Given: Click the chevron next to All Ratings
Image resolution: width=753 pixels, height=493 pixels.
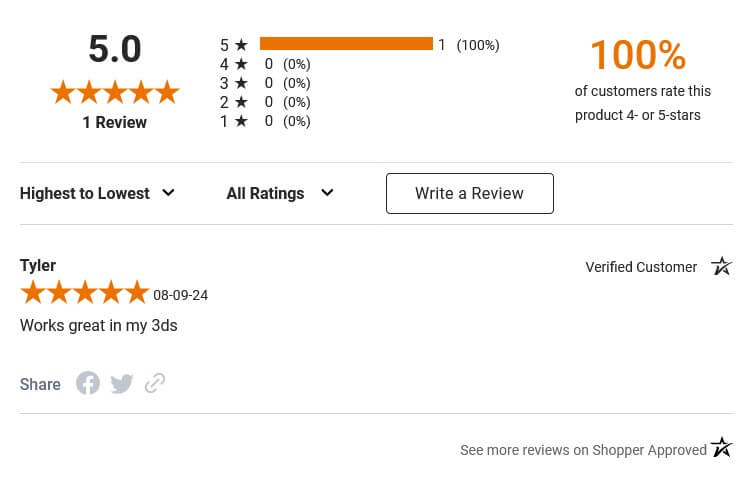Looking at the screenshot, I should [x=327, y=193].
